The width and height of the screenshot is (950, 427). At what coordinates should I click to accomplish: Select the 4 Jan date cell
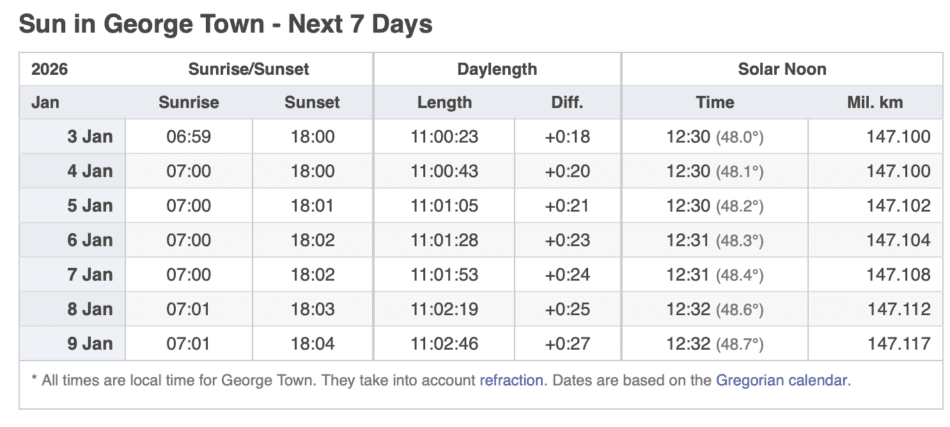coord(90,171)
